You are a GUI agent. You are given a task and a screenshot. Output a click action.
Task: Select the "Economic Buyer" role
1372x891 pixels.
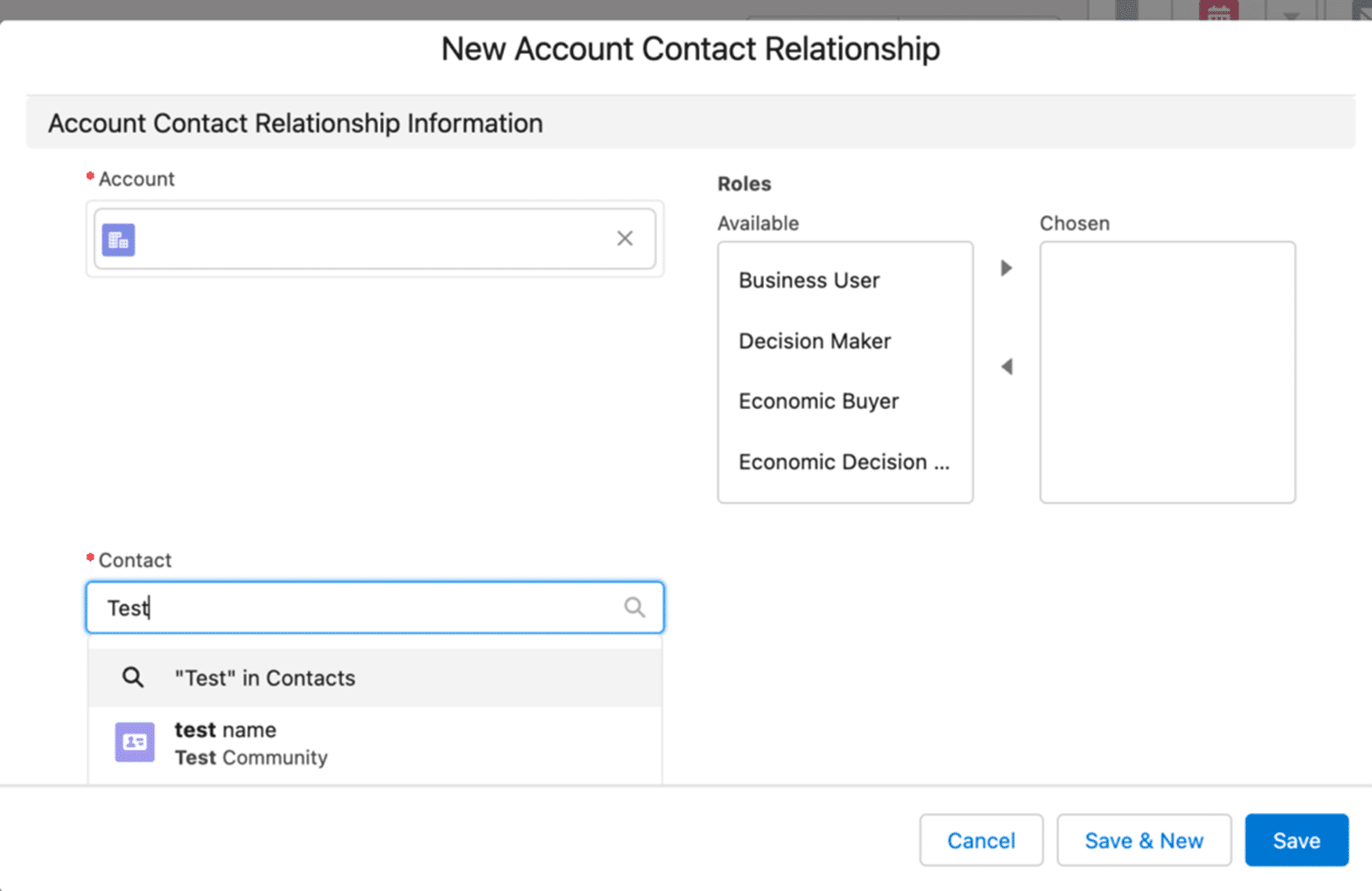coord(818,400)
